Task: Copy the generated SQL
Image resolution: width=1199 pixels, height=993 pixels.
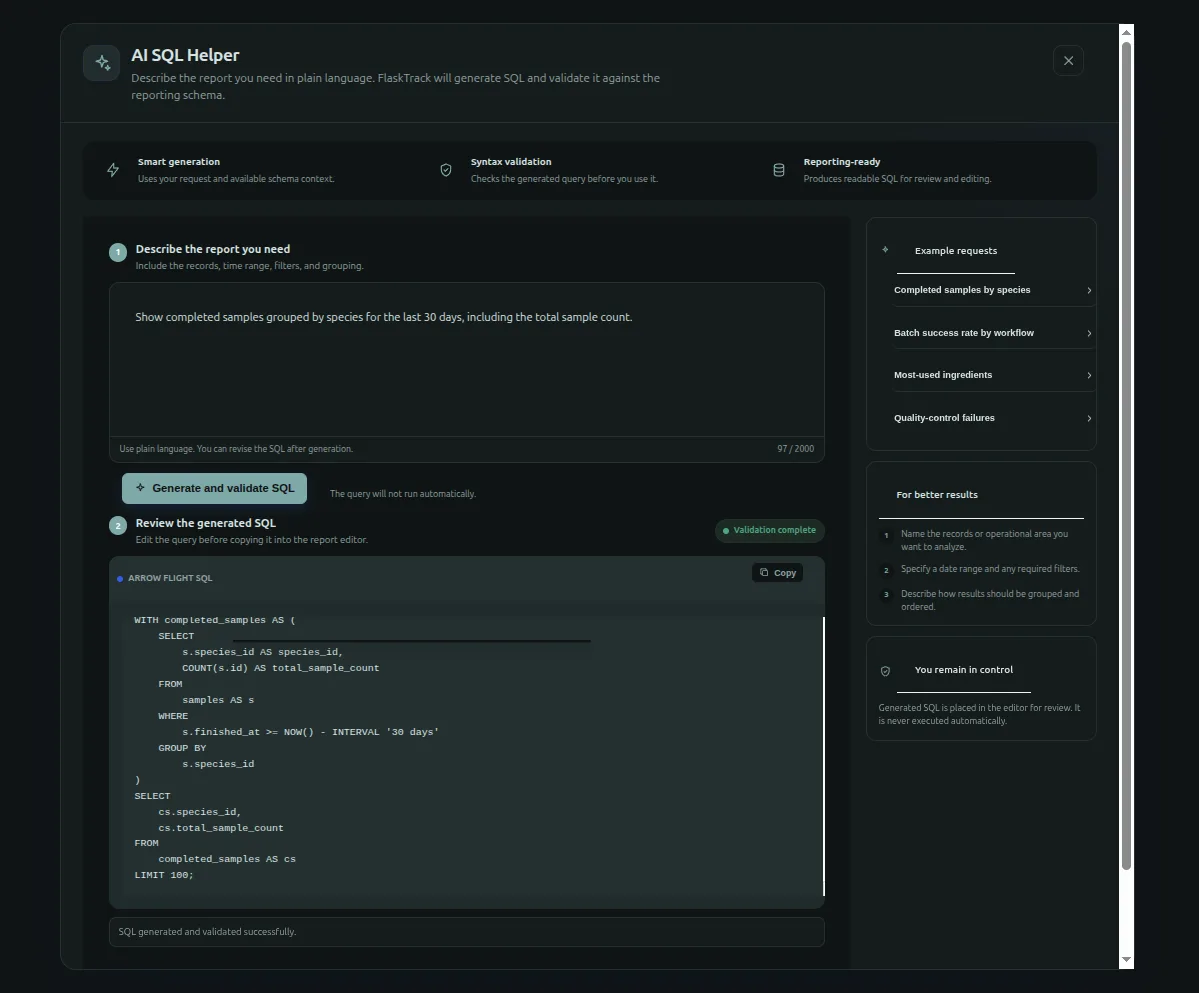Action: pyautogui.click(x=778, y=573)
